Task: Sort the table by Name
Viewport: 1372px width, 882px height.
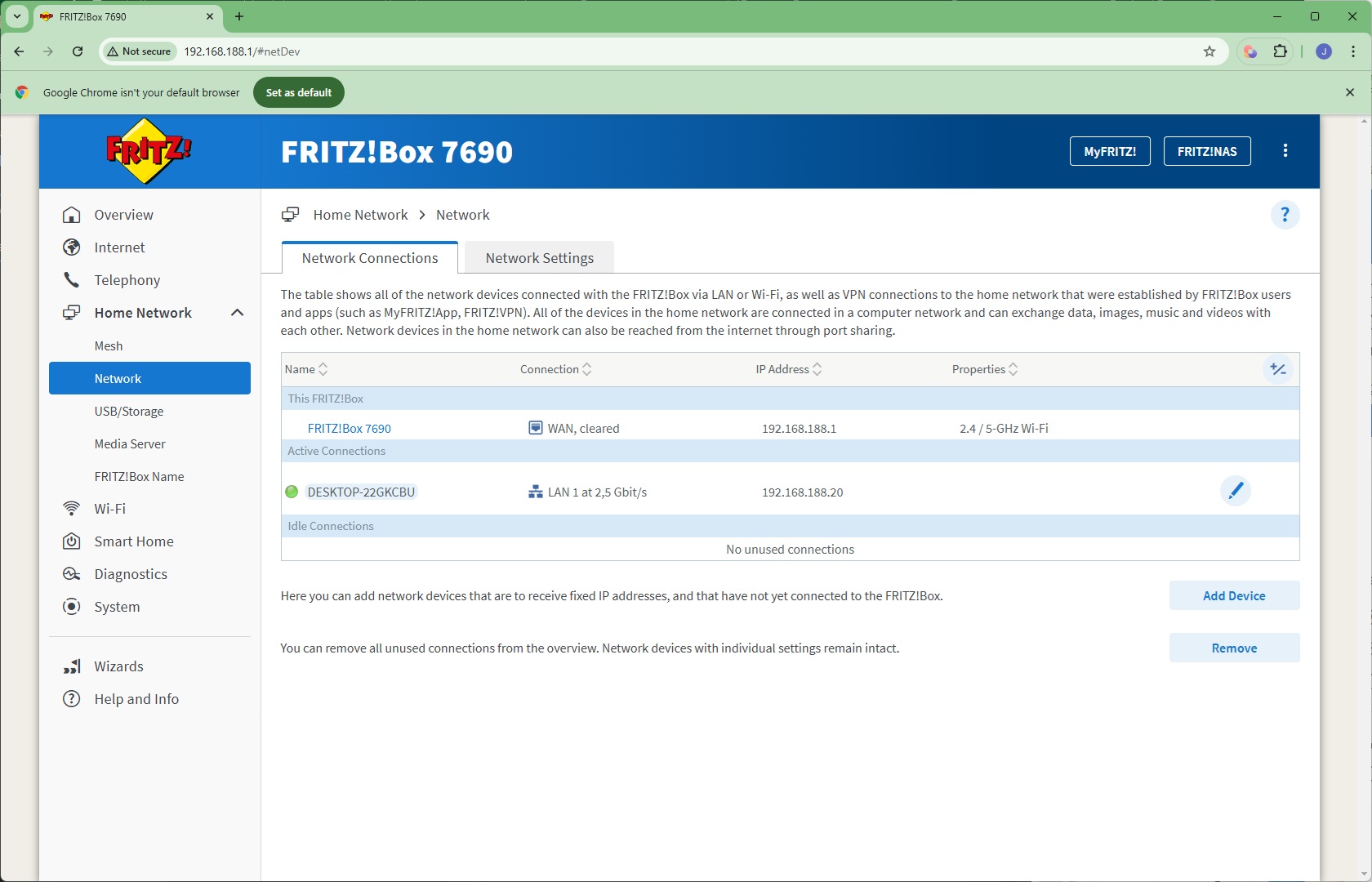Action: tap(306, 369)
